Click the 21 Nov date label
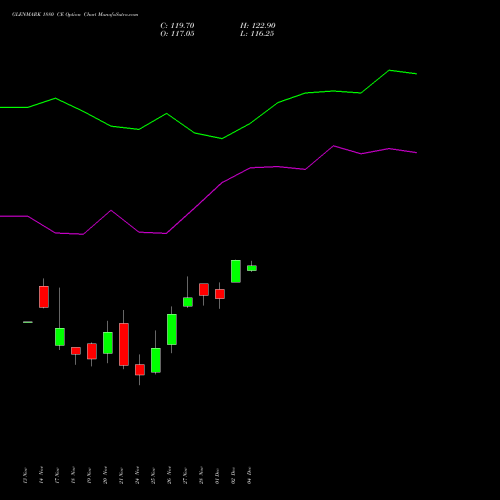500x500 pixels. click(x=121, y=475)
